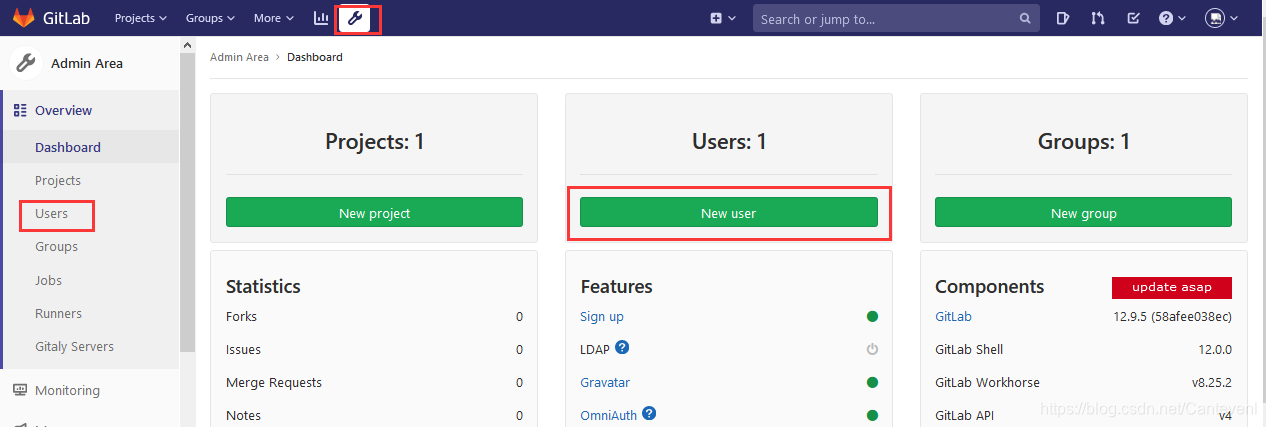Image resolution: width=1266 pixels, height=427 pixels.
Task: Click the Admin Area sidebar title
Action: click(x=87, y=63)
